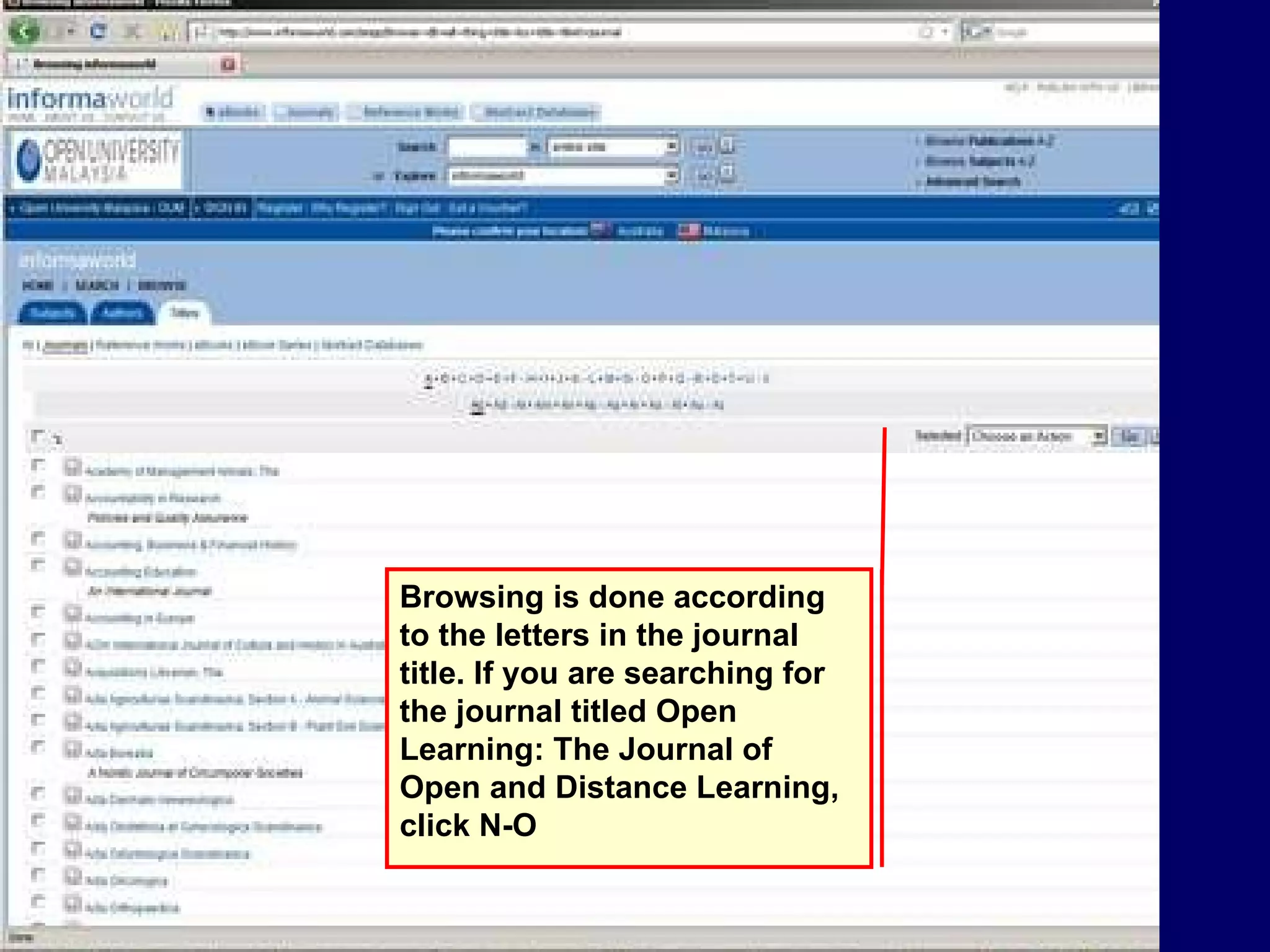Click the Open University Malaysia logo
The image size is (1270, 952).
click(x=97, y=160)
